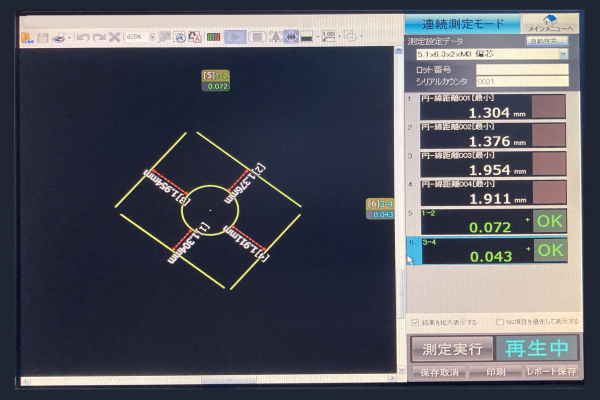The width and height of the screenshot is (600, 400).
Task: Click canvas horizontal scrollbar right arrow
Action: coord(392,378)
